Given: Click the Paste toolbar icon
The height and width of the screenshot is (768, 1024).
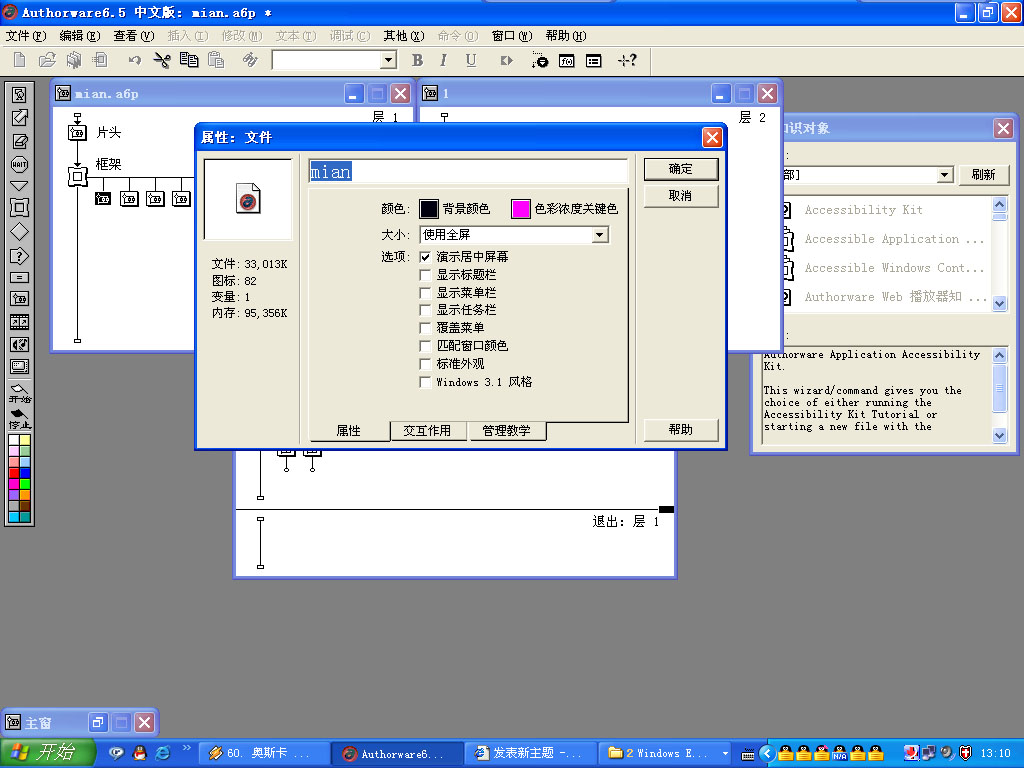Looking at the screenshot, I should [216, 61].
